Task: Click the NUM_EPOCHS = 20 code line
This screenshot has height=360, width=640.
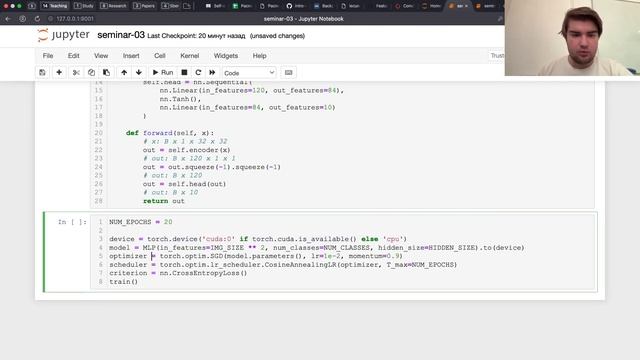Action: coord(140,222)
